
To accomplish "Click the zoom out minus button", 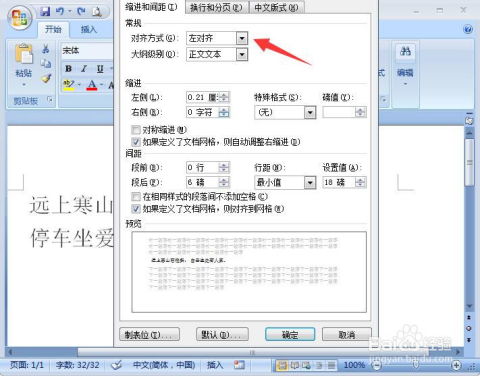I will [376, 366].
